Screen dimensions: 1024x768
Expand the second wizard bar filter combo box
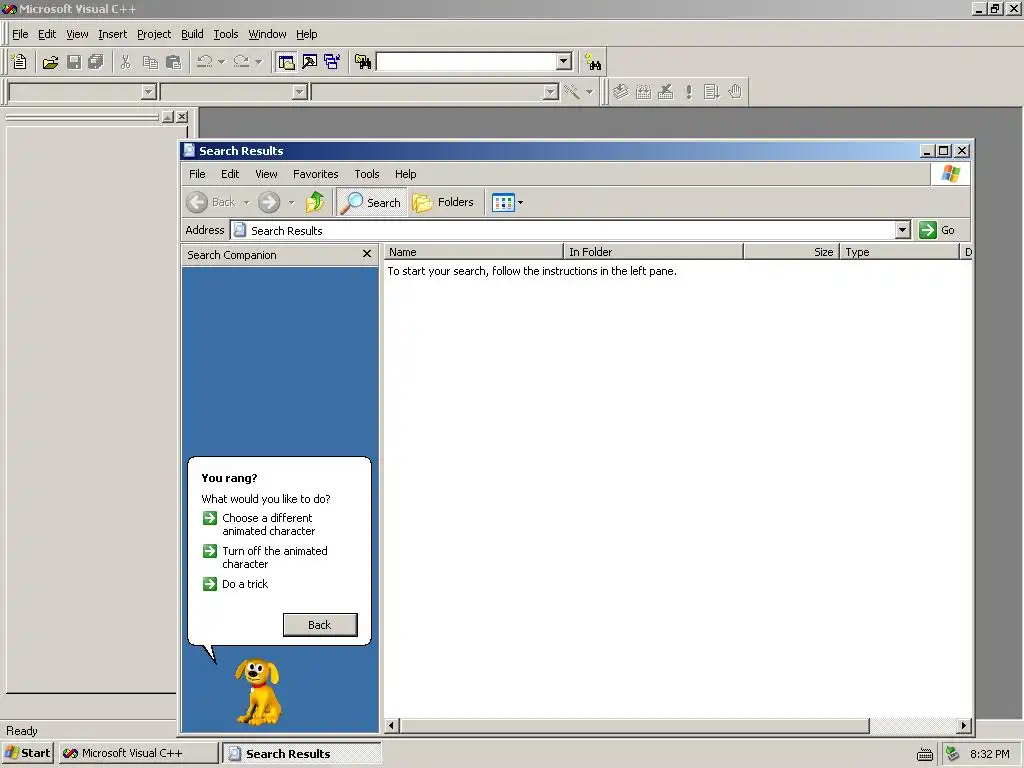(x=300, y=92)
